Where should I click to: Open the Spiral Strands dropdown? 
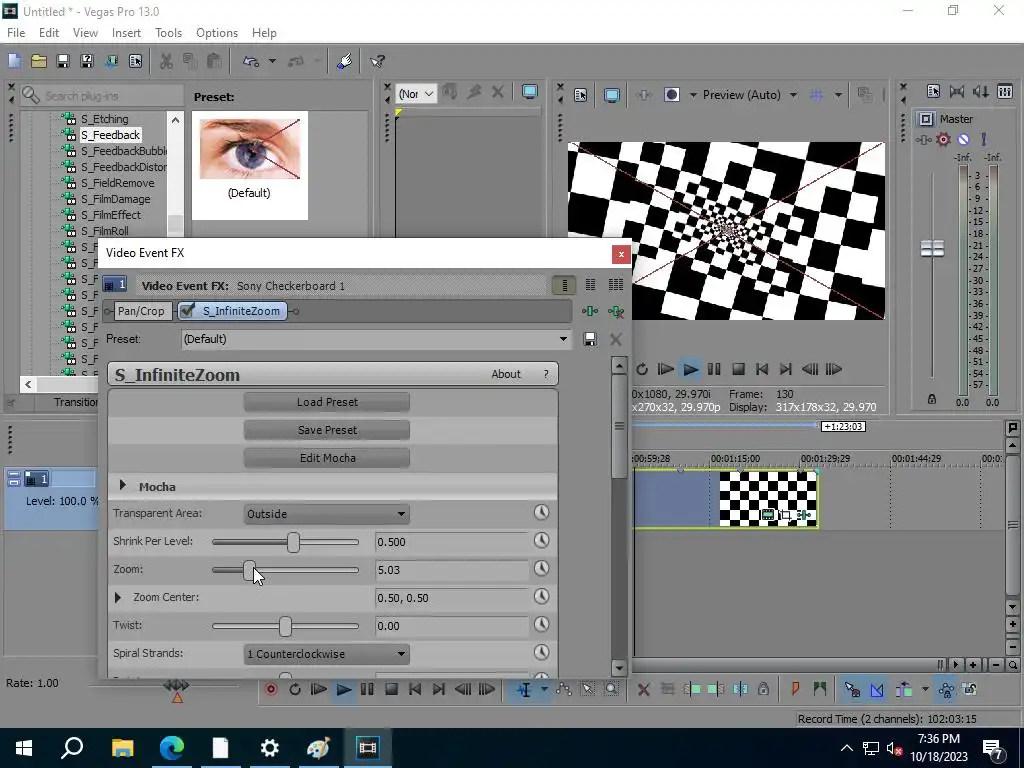tap(327, 654)
